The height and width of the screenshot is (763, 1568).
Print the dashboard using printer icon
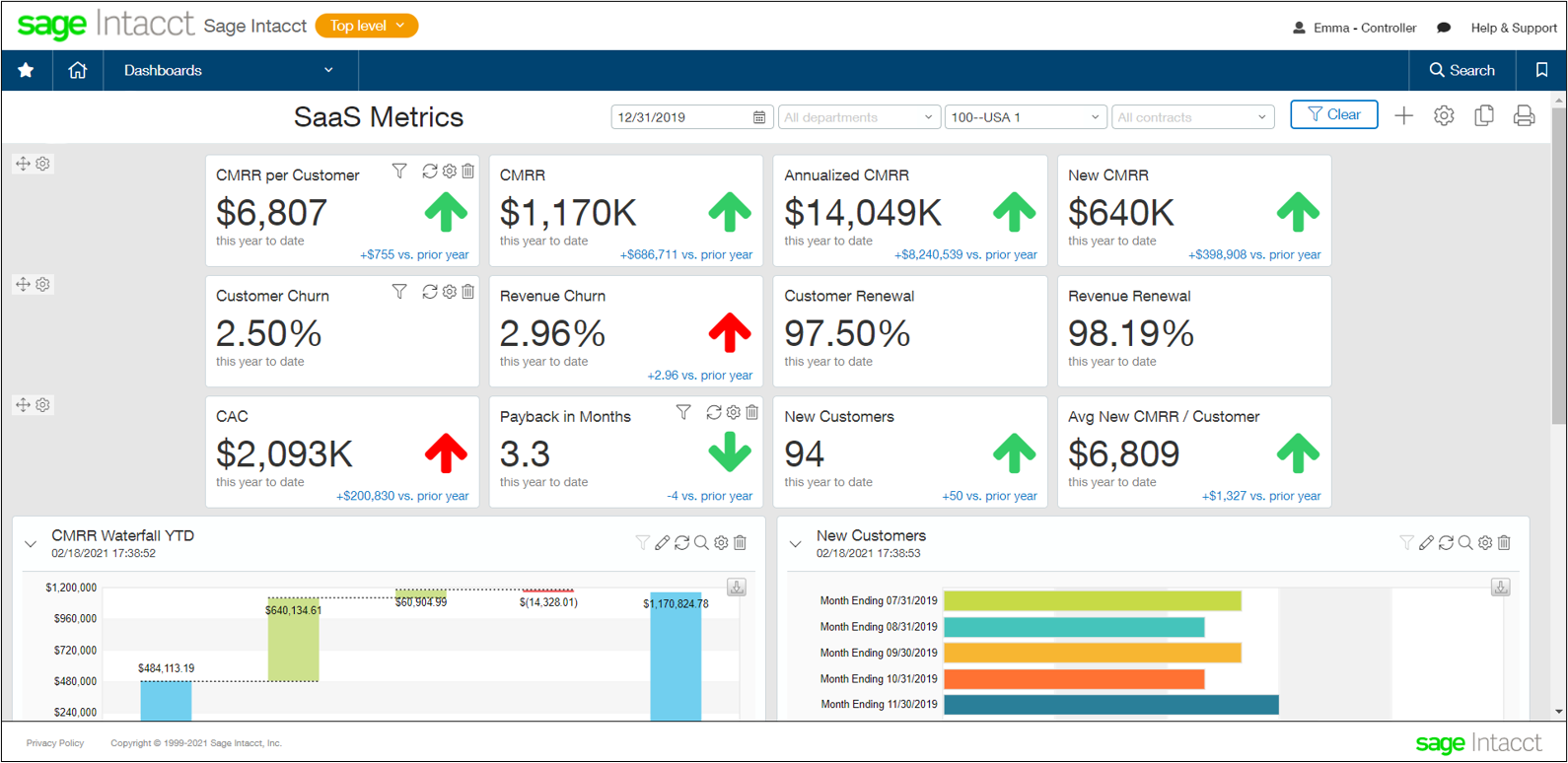[x=1524, y=115]
